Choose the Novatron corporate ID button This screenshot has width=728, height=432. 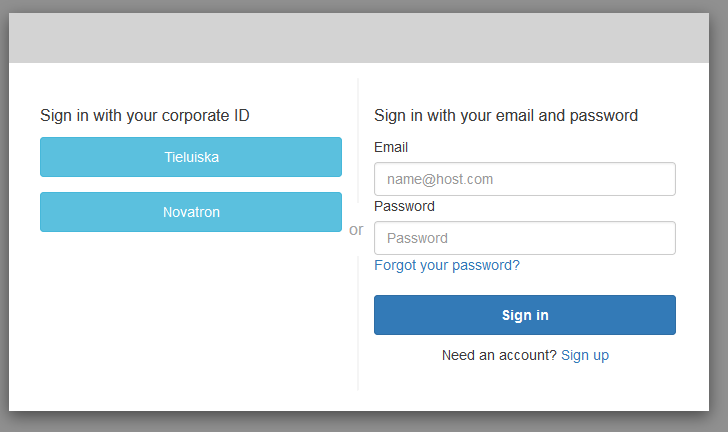point(191,212)
